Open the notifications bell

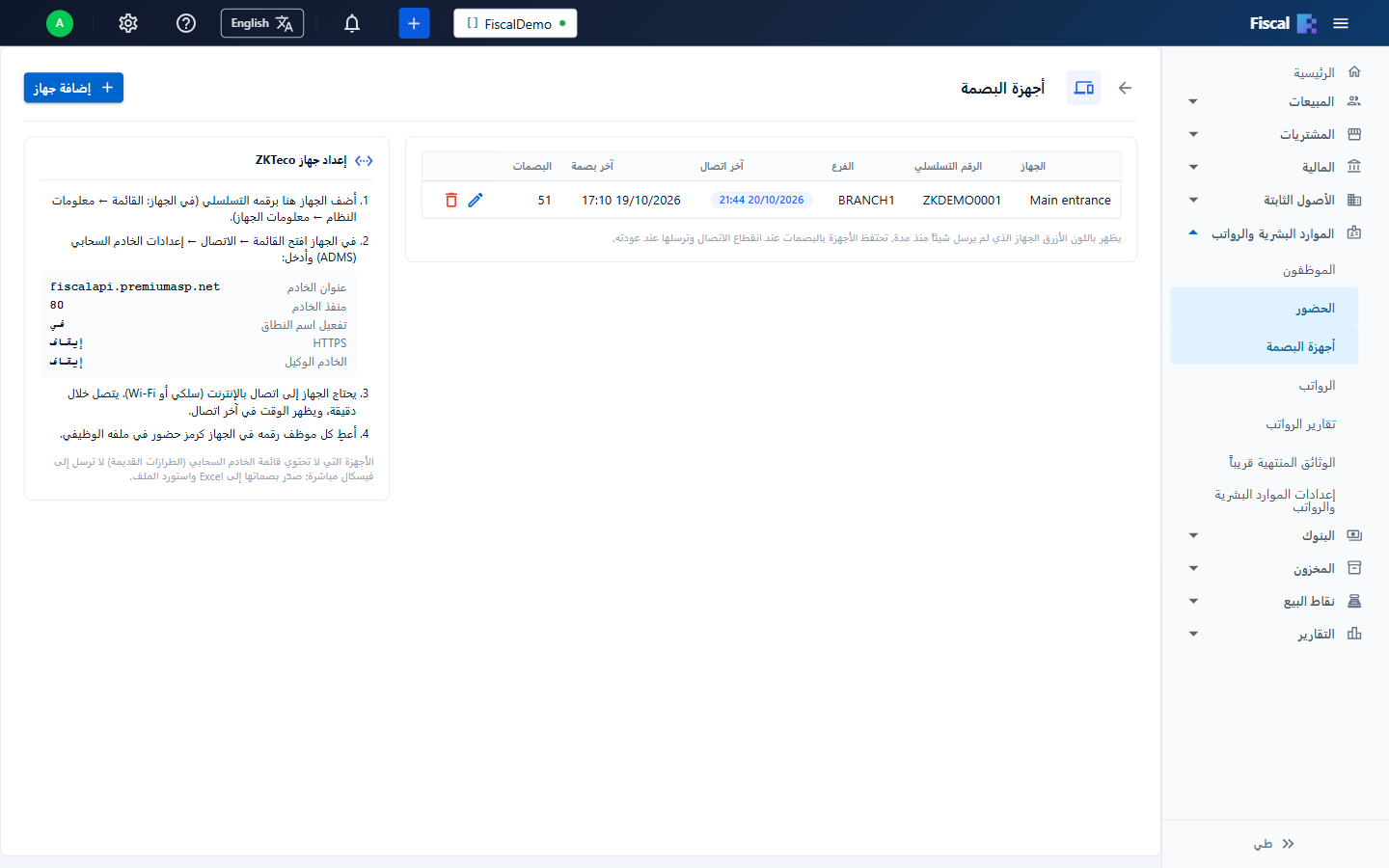(x=352, y=23)
